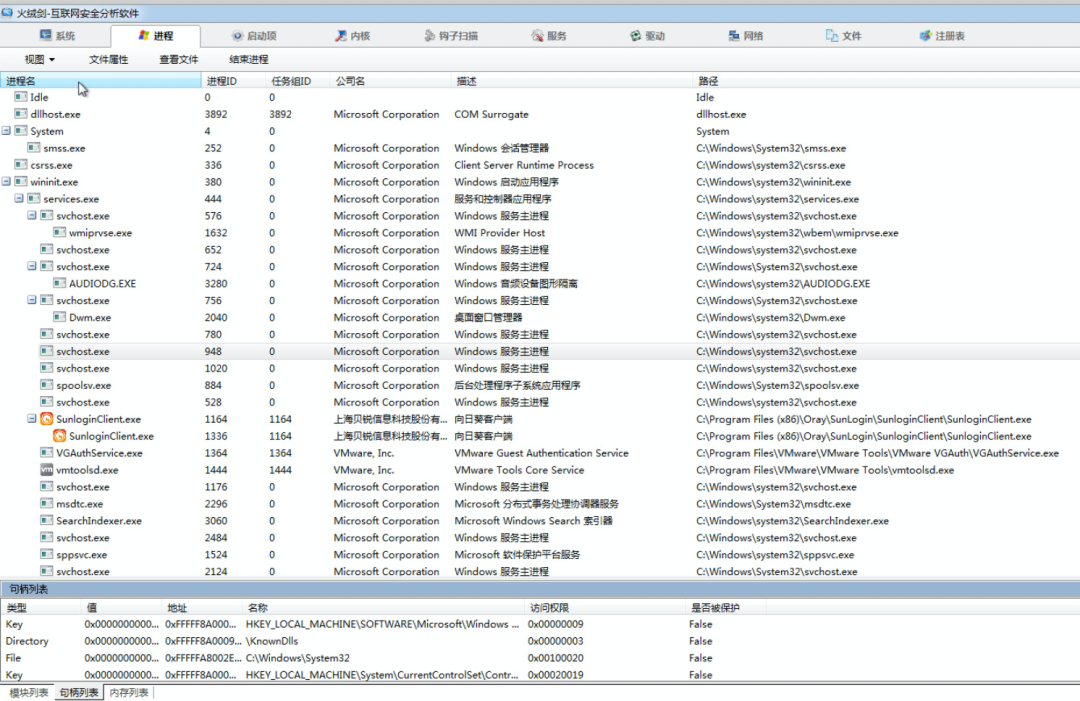
Task: Select svchost.exe row with PID 528
Action: tap(540, 402)
